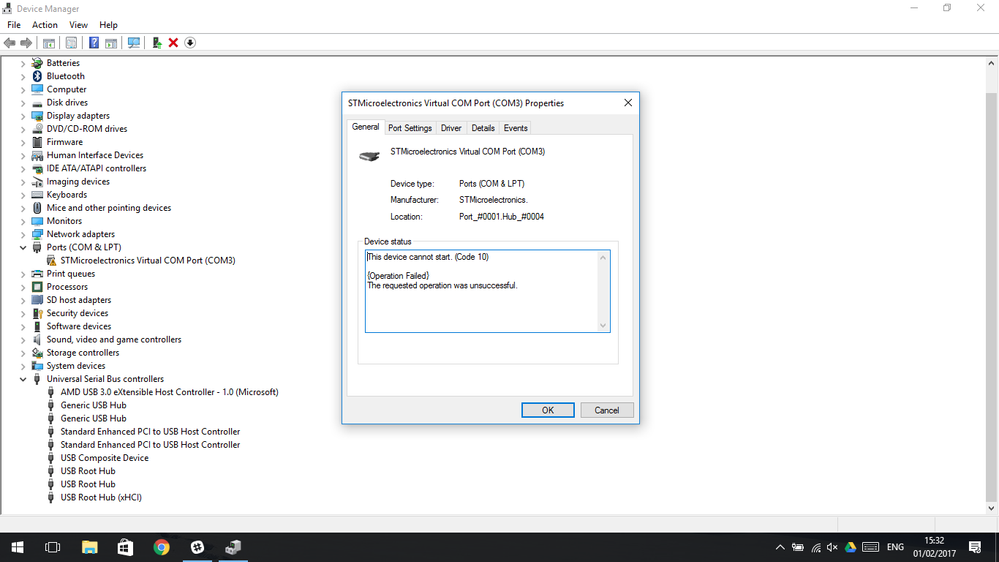Click the Security devices key icon
Screen dimensions: 999x562
37,313
